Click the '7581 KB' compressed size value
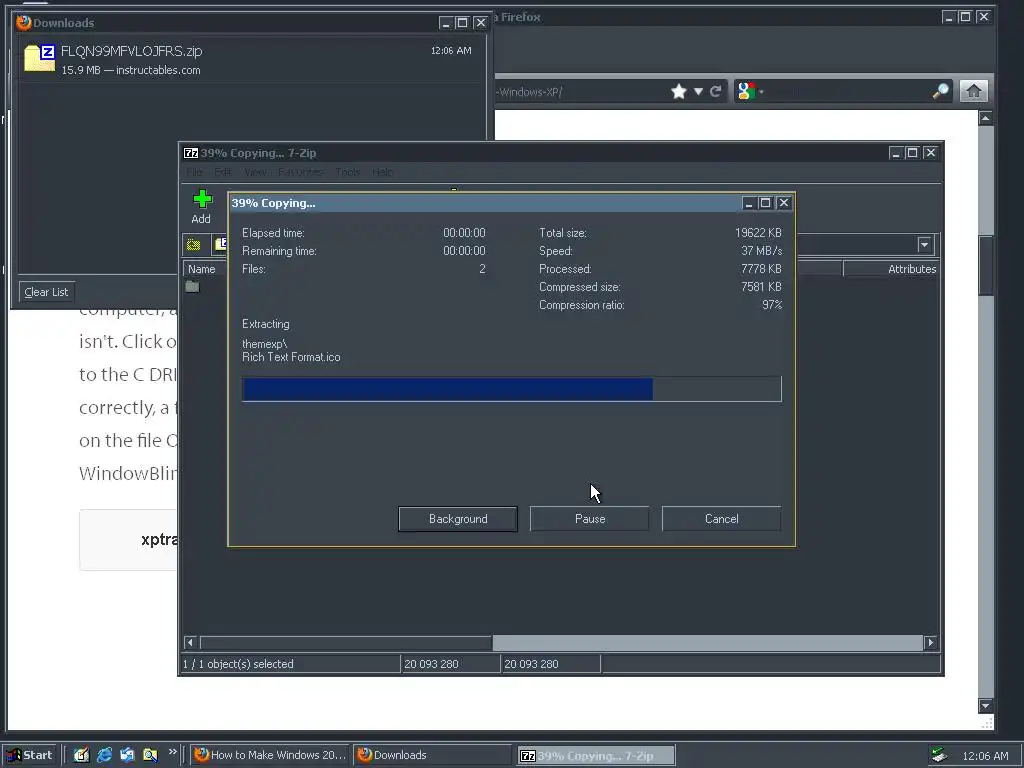 (x=761, y=287)
